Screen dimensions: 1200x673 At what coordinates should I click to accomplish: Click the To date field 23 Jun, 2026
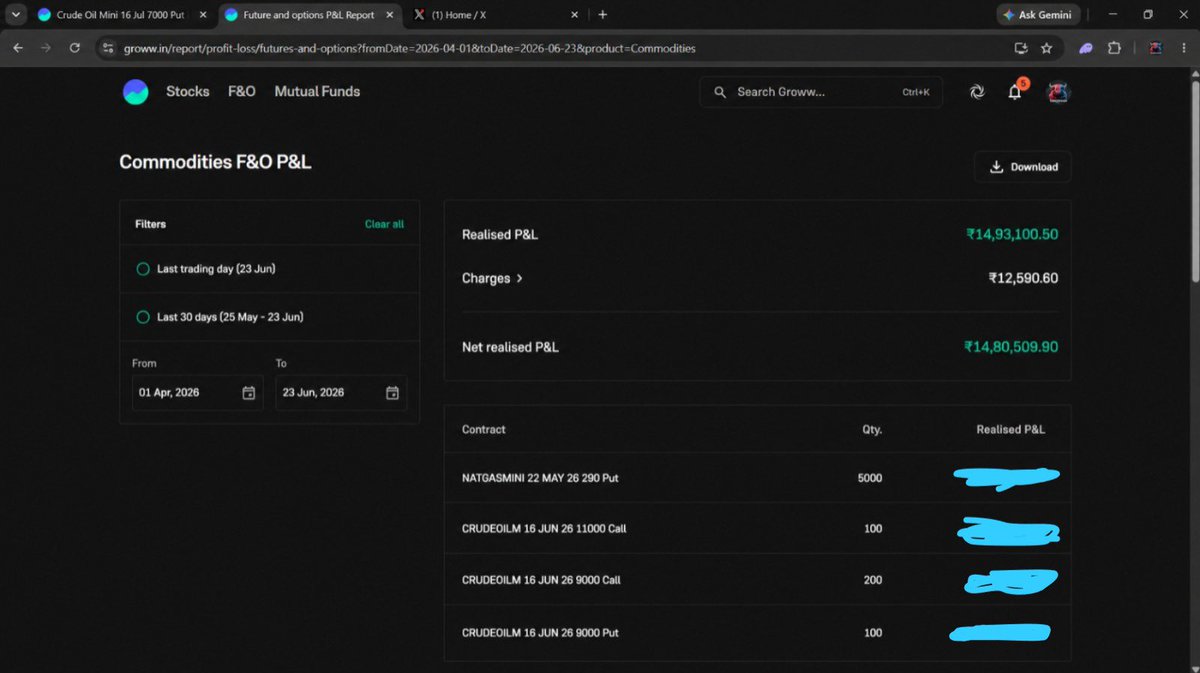pyautogui.click(x=341, y=393)
